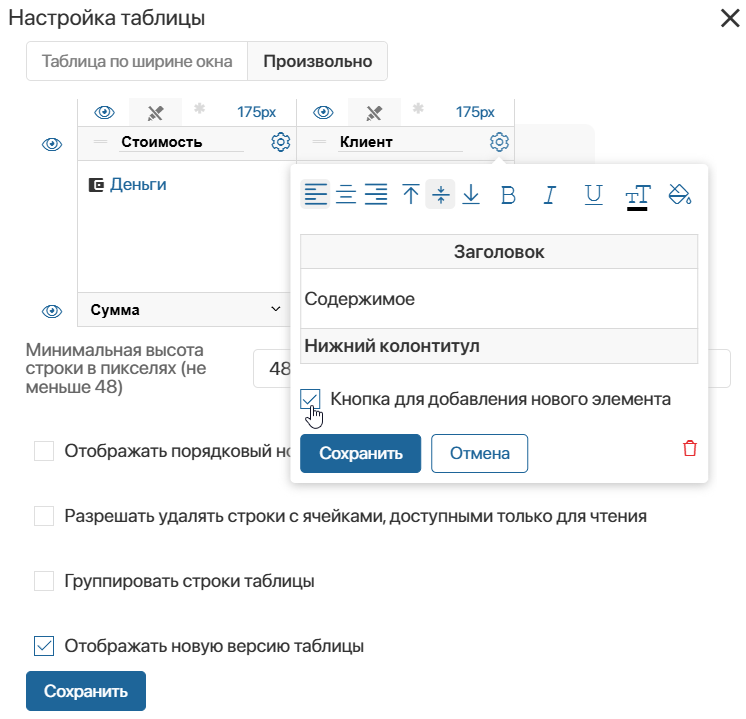Switch to Таблица по ширине окна
The height and width of the screenshot is (719, 746).
[x=137, y=61]
